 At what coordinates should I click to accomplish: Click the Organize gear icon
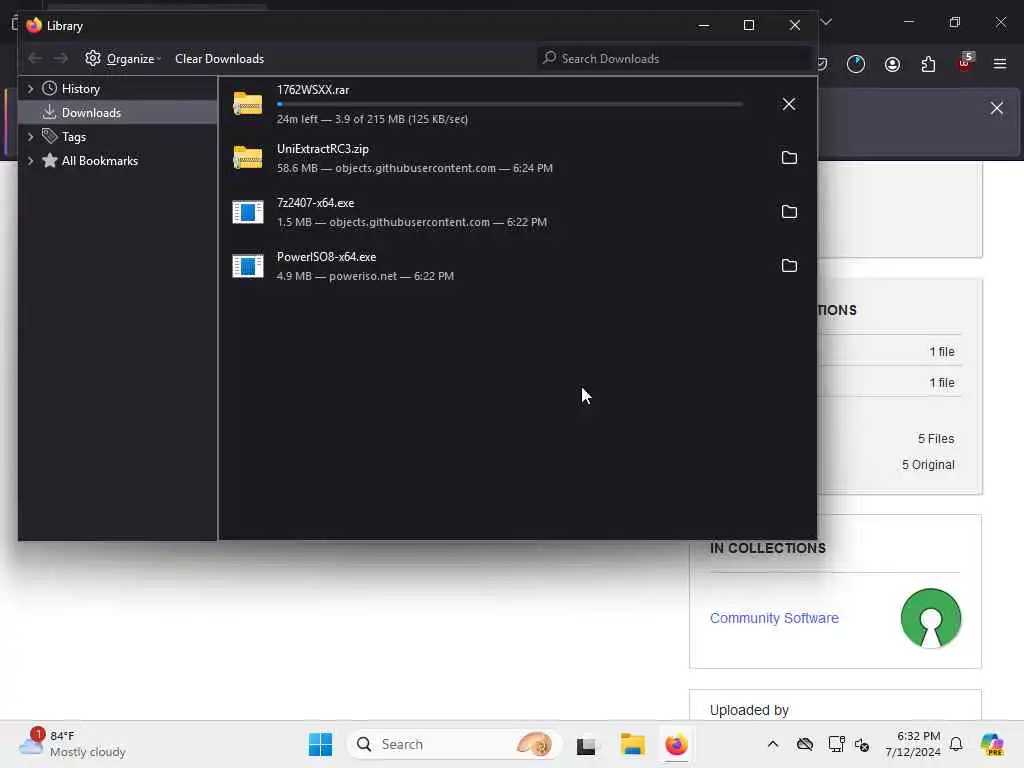[x=93, y=58]
